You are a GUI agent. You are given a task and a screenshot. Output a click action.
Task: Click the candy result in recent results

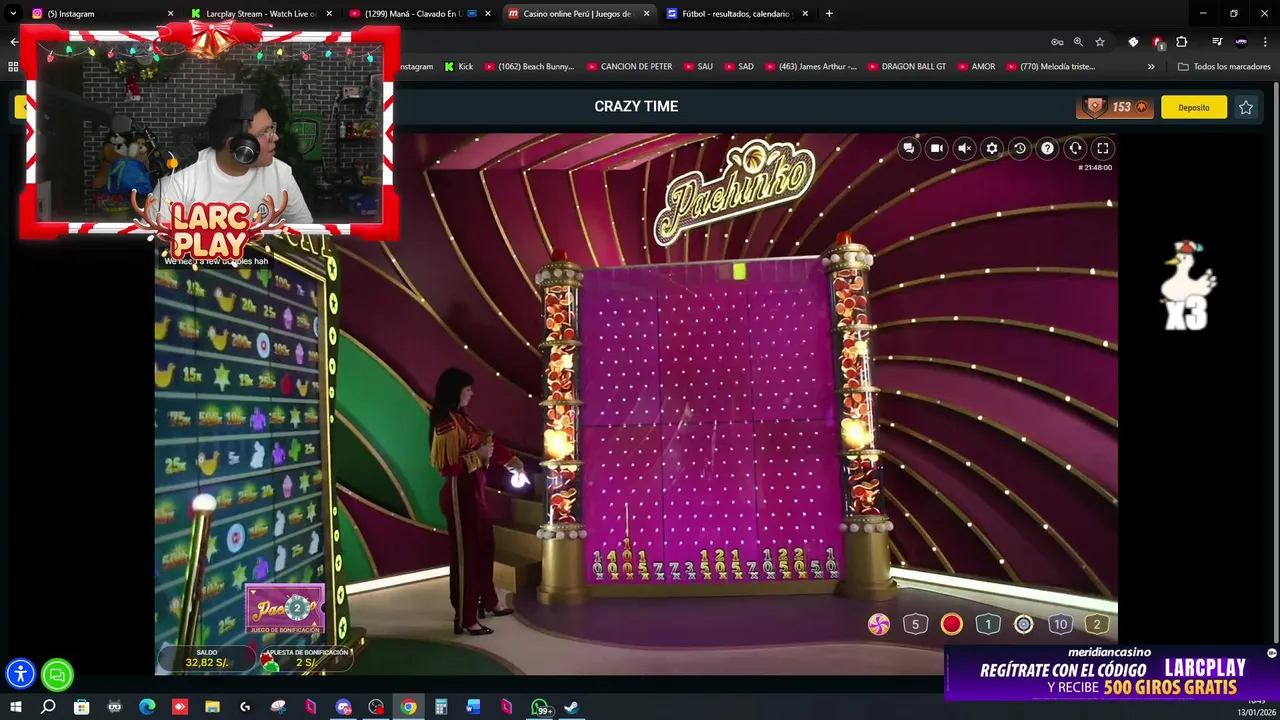point(879,624)
